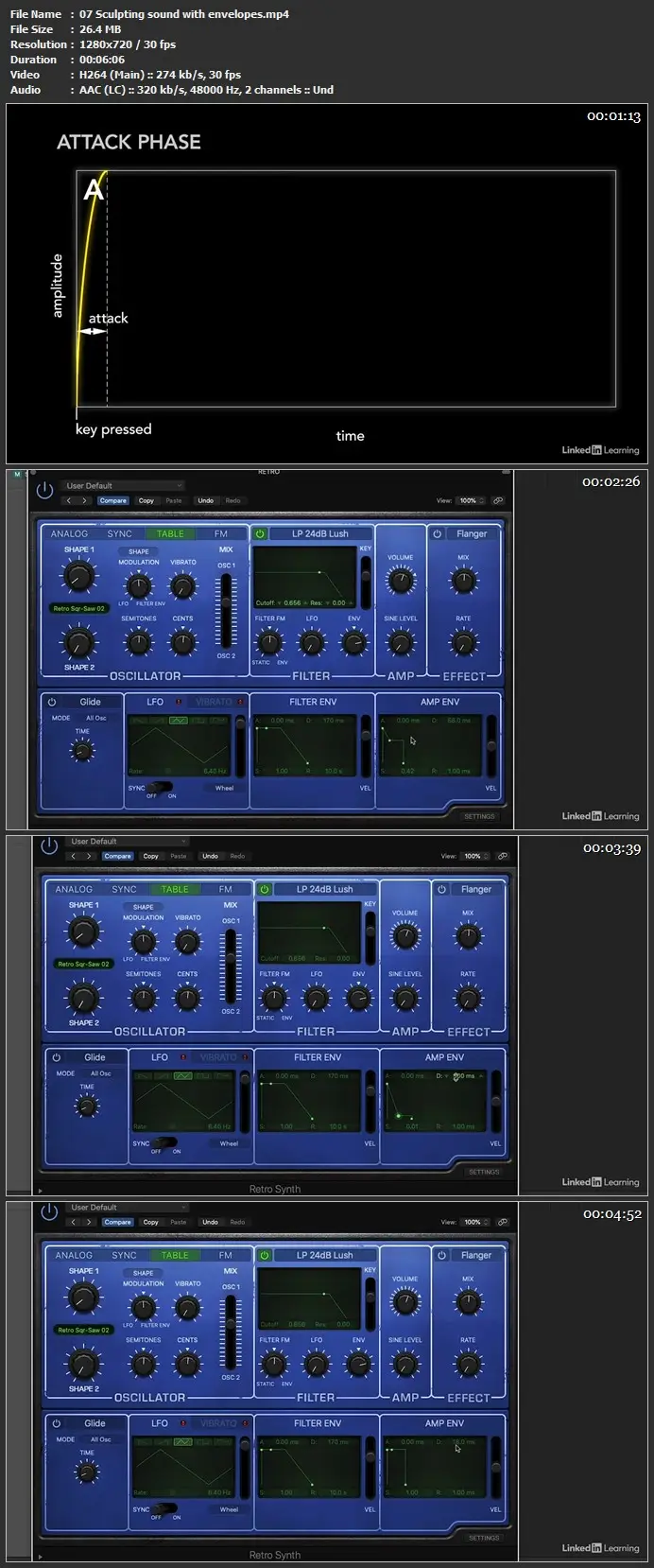The image size is (654, 1568).
Task: Click filter LFO knob in 00:03:39 frame
Action: (x=317, y=998)
